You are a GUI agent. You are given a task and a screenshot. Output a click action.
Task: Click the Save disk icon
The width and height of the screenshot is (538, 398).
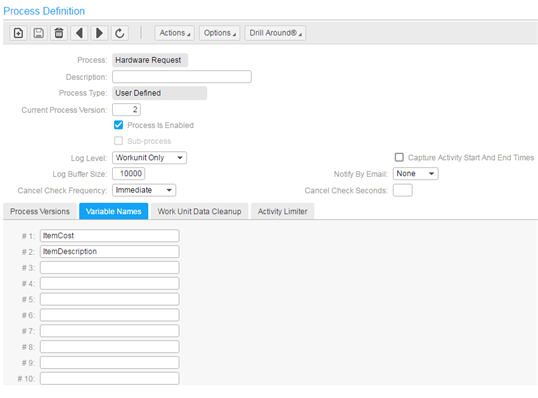(x=38, y=33)
